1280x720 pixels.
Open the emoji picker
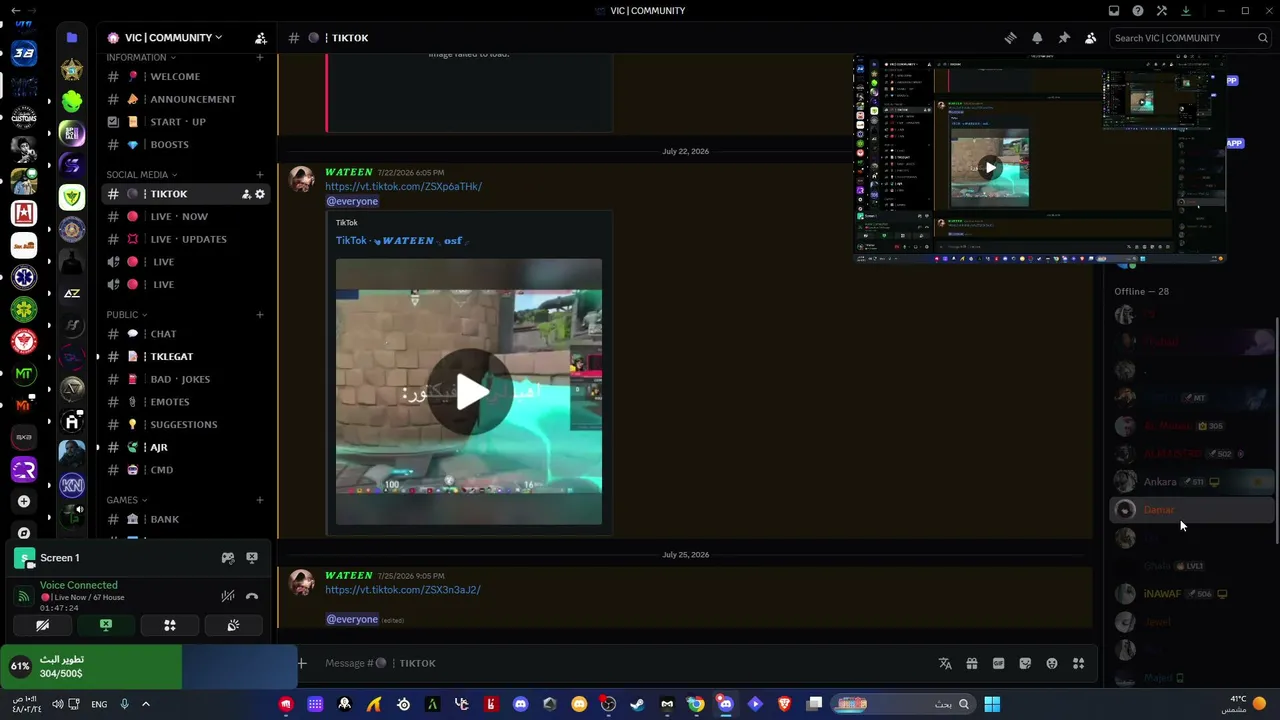coord(1052,663)
